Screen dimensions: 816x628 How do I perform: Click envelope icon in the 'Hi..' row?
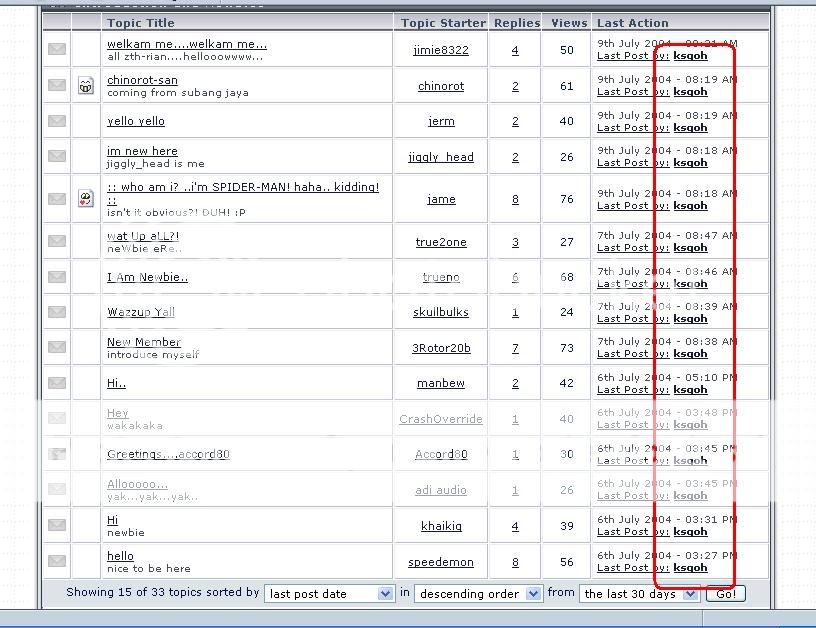(57, 383)
